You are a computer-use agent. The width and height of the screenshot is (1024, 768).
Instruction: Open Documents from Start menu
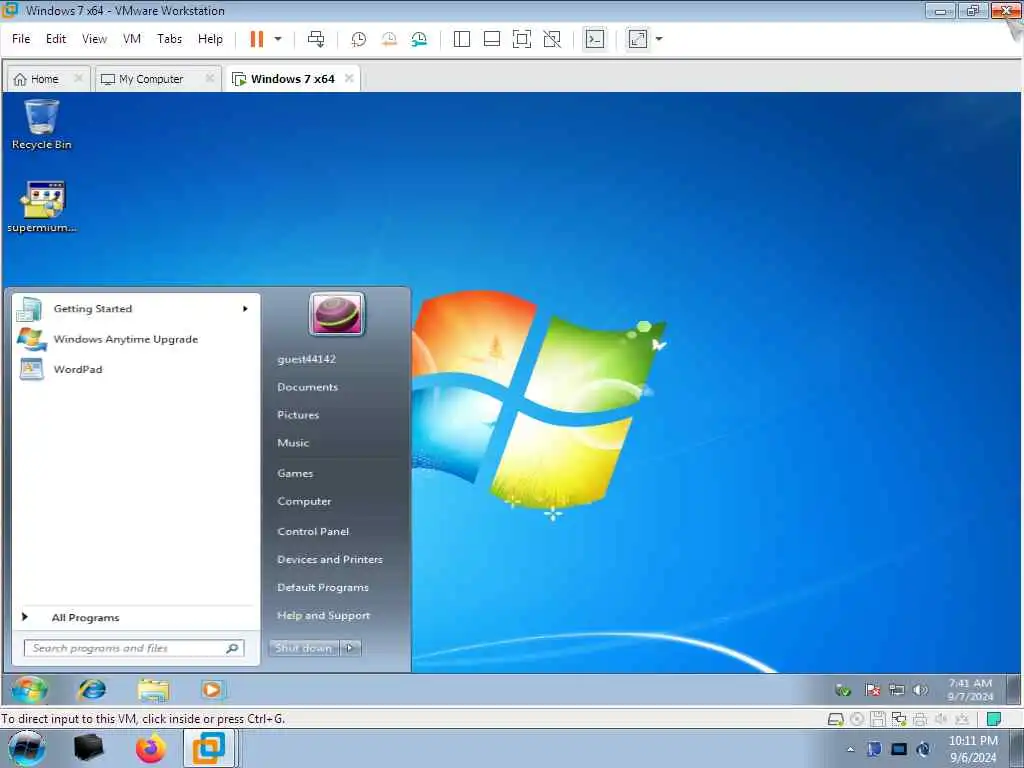[x=308, y=387]
